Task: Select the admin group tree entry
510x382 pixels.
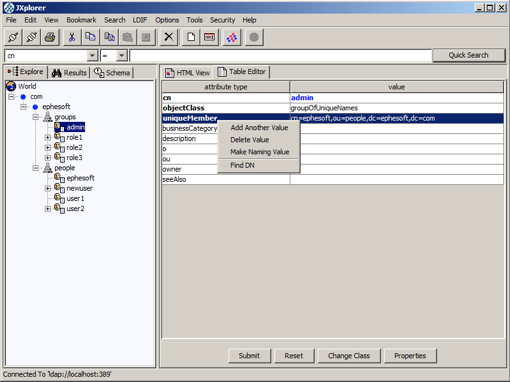Action: click(75, 127)
